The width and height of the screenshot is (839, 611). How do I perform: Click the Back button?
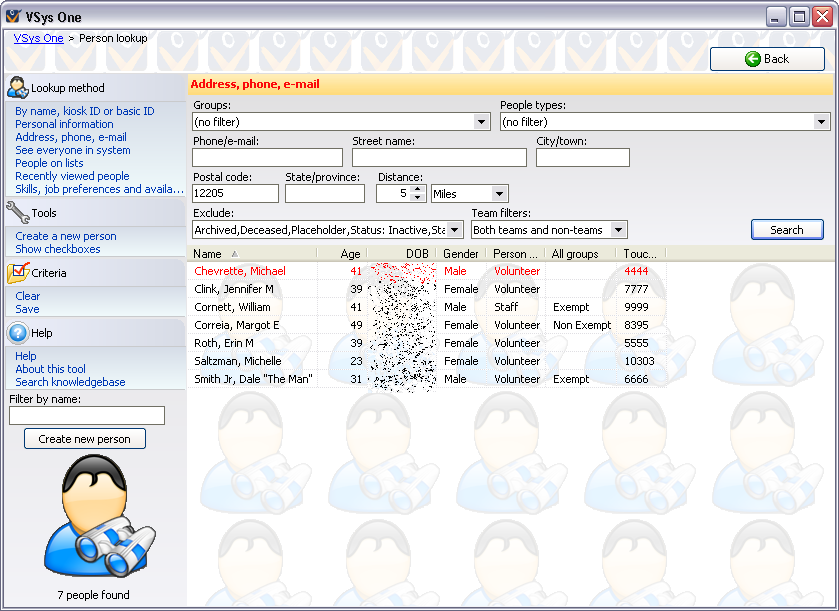click(x=767, y=59)
